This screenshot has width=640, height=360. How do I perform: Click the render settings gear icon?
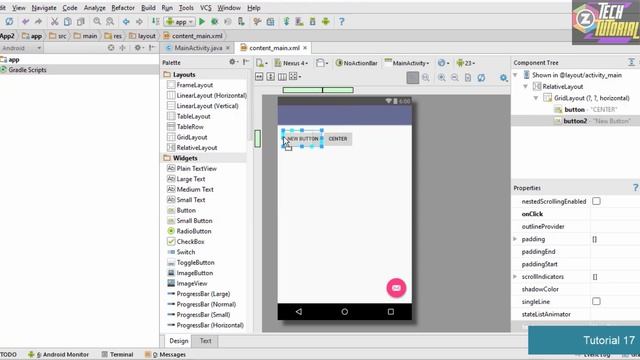pyautogui.click(x=504, y=78)
